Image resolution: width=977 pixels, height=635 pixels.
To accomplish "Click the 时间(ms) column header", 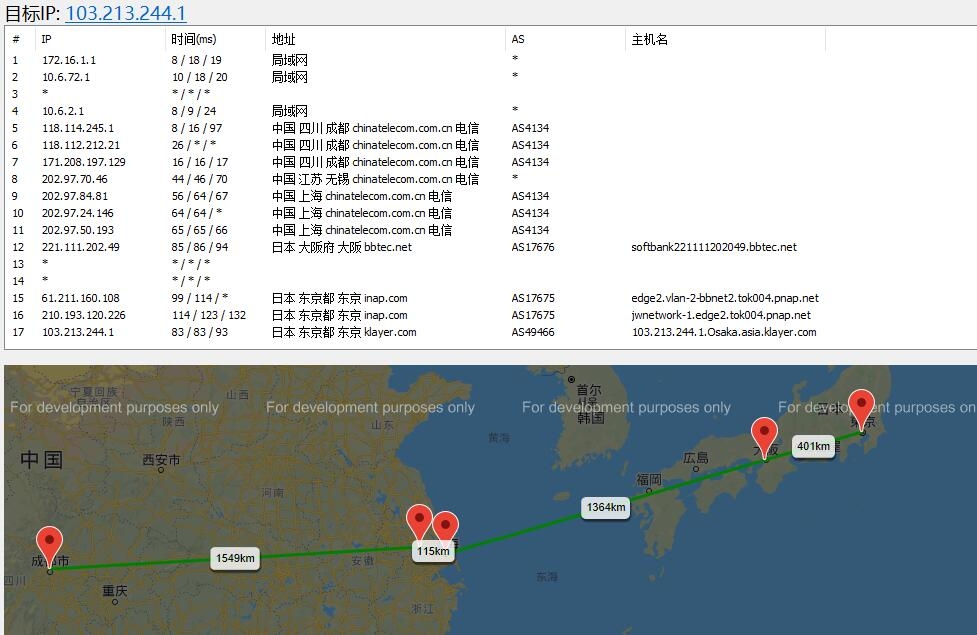I will click(x=193, y=39).
